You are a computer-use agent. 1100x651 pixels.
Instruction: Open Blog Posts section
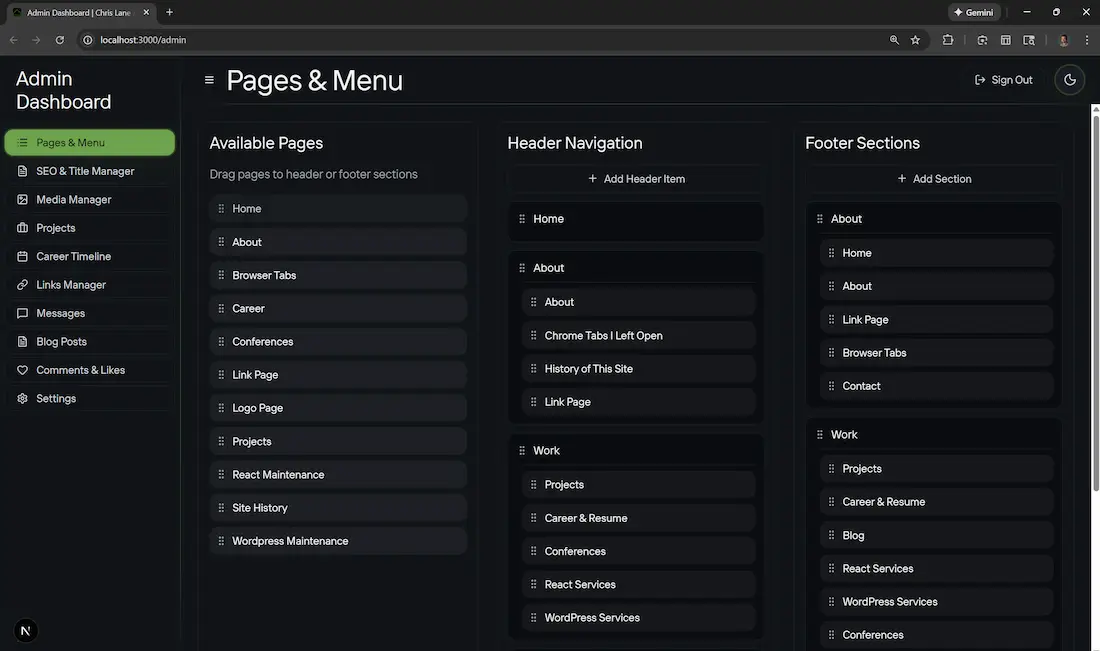point(90,342)
